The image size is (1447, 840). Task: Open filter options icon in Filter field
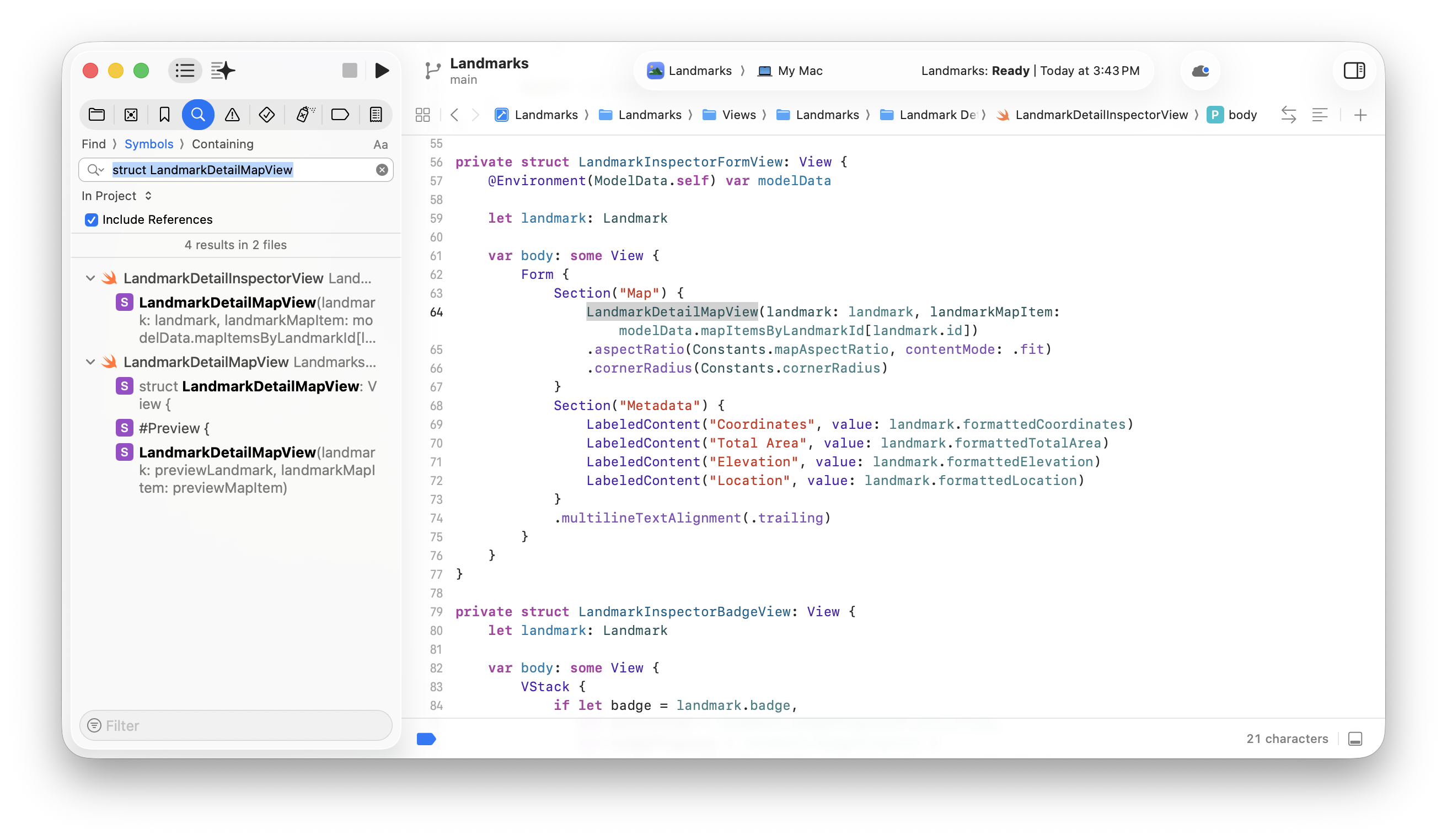94,725
